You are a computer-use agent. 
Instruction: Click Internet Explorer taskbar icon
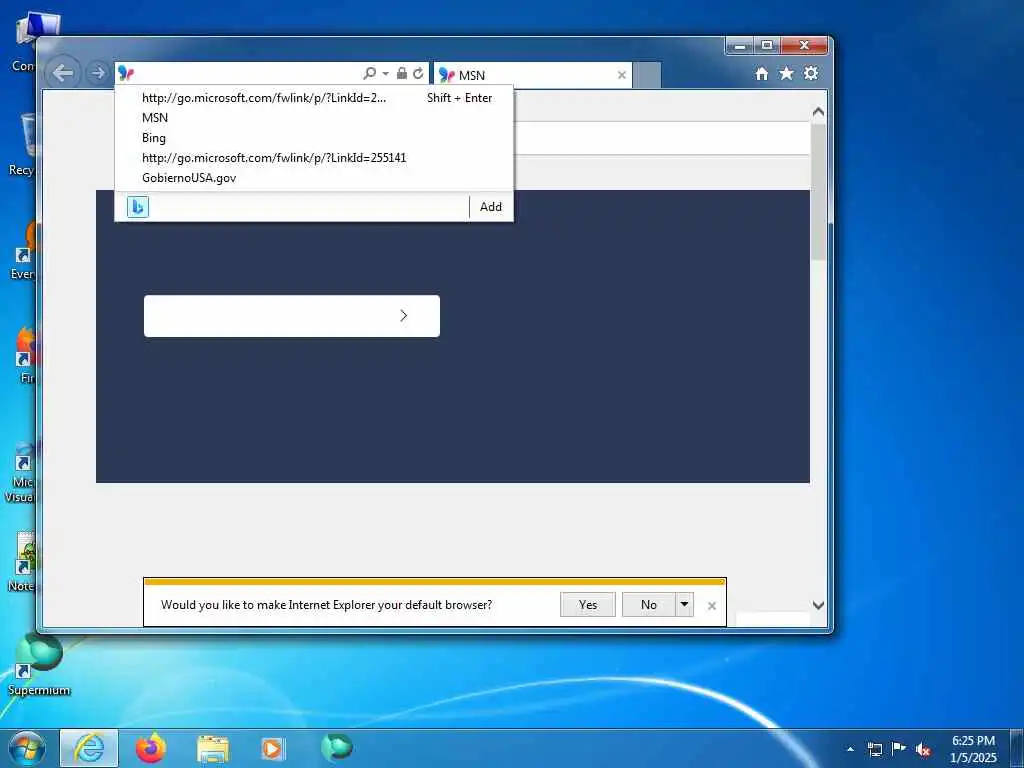pos(89,748)
